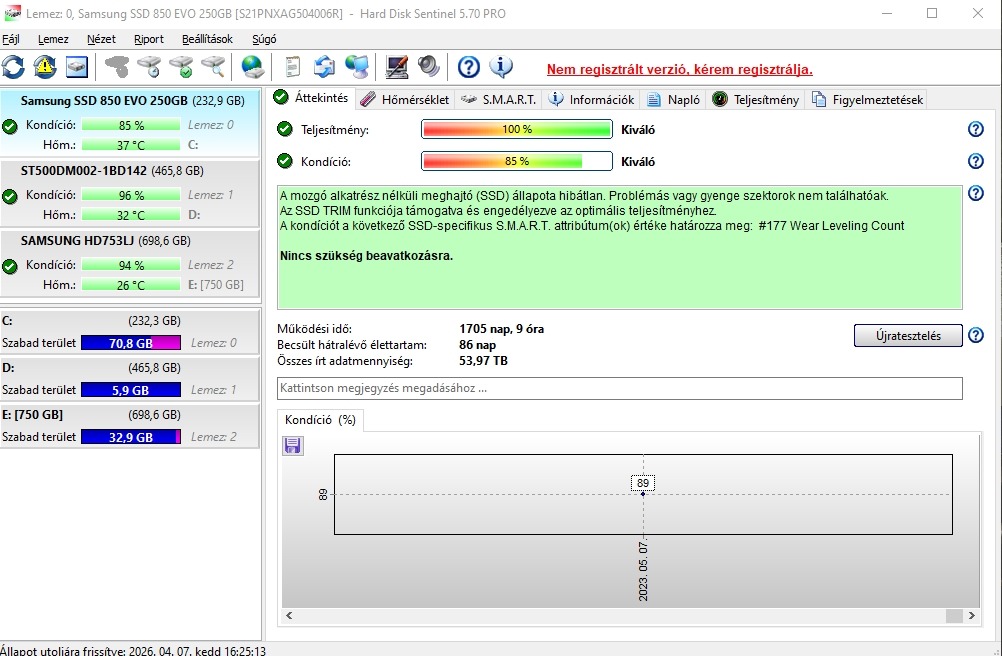
Task: Click the 32,9 GB free space bar
Action: click(131, 437)
